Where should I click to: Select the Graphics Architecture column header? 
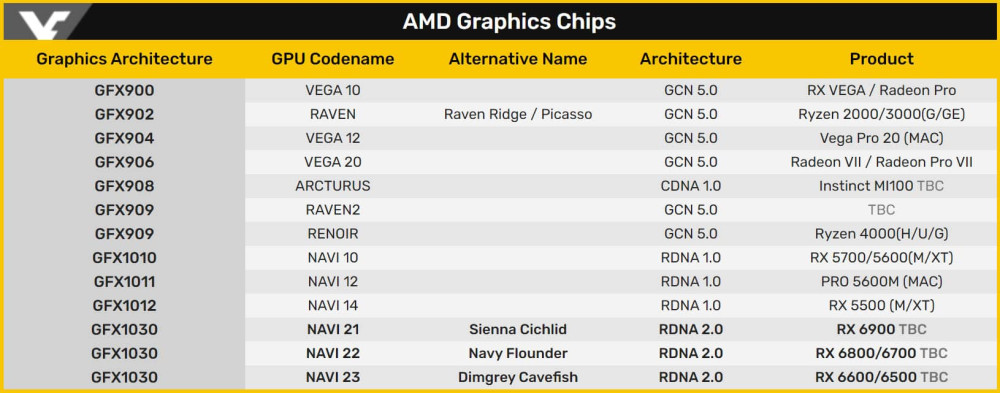[124, 59]
